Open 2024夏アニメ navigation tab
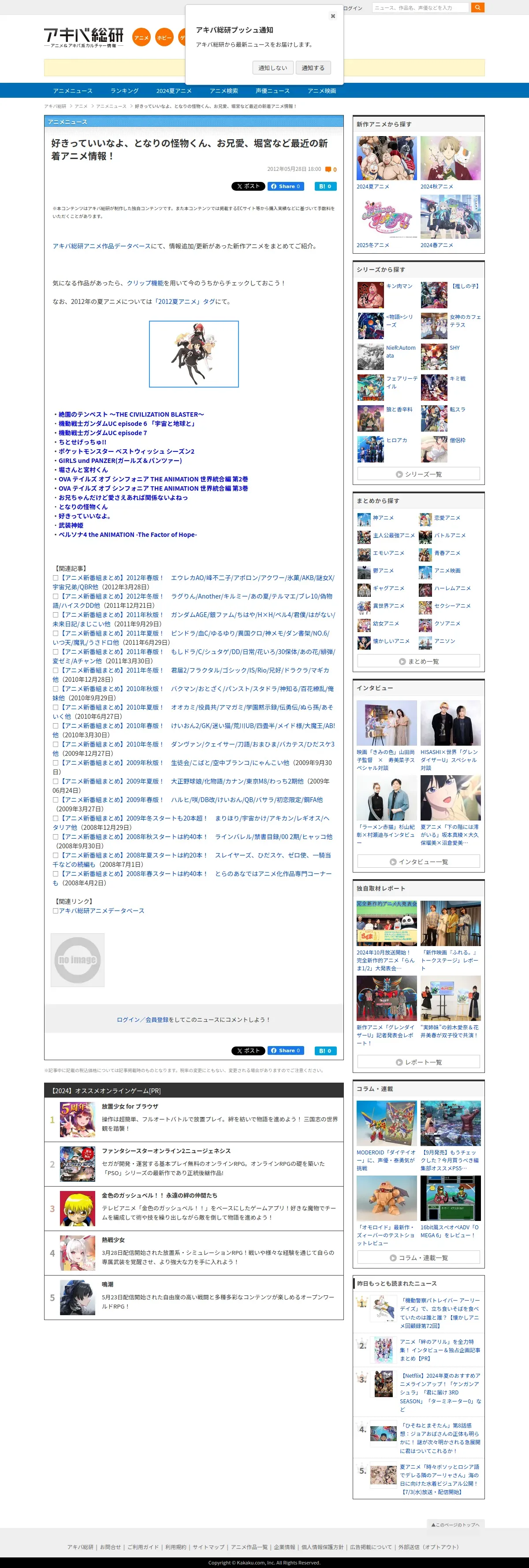Screen dimensions: 529x1568 coord(174,91)
